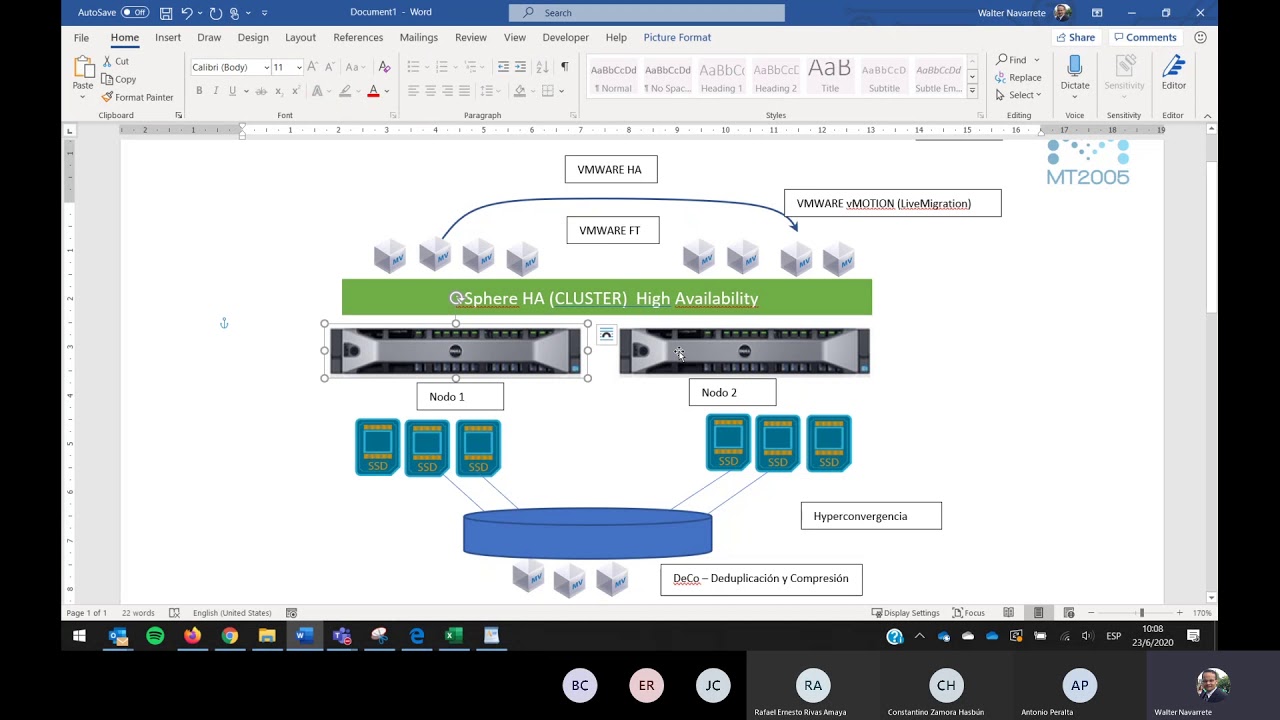Apply italic formatting

pyautogui.click(x=215, y=91)
